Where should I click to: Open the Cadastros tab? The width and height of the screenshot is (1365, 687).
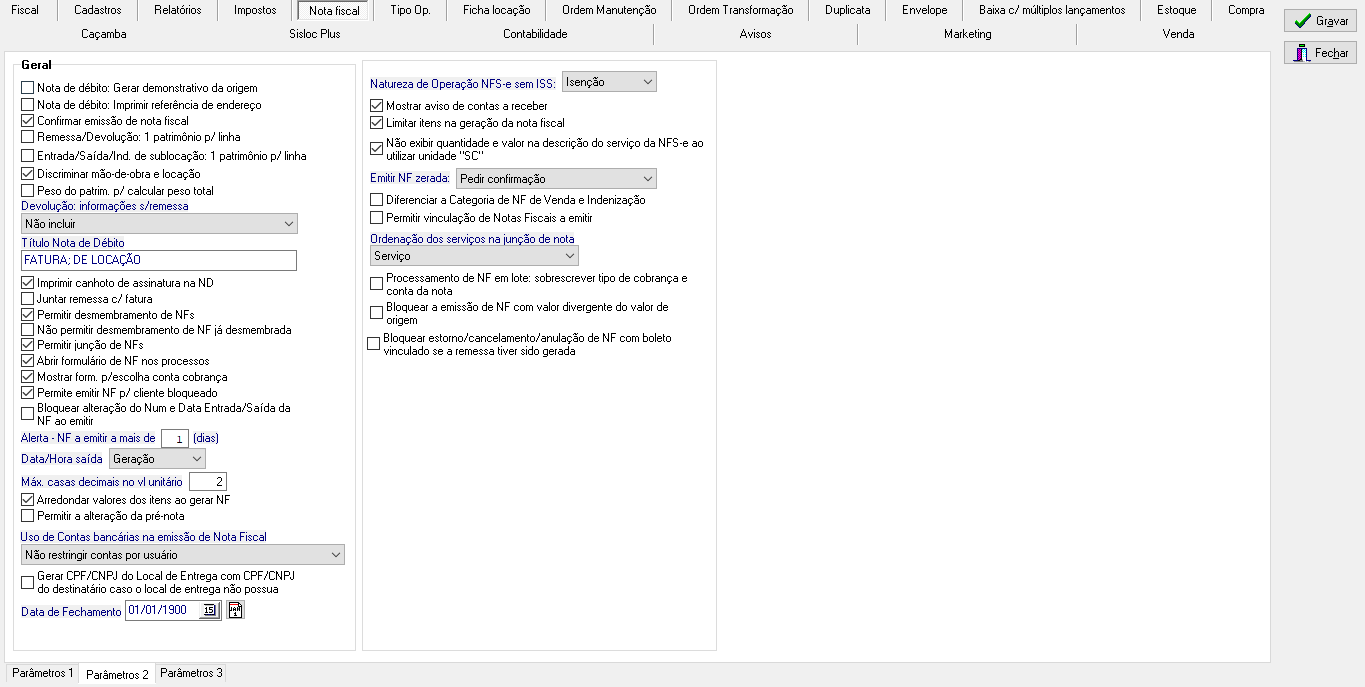click(98, 10)
